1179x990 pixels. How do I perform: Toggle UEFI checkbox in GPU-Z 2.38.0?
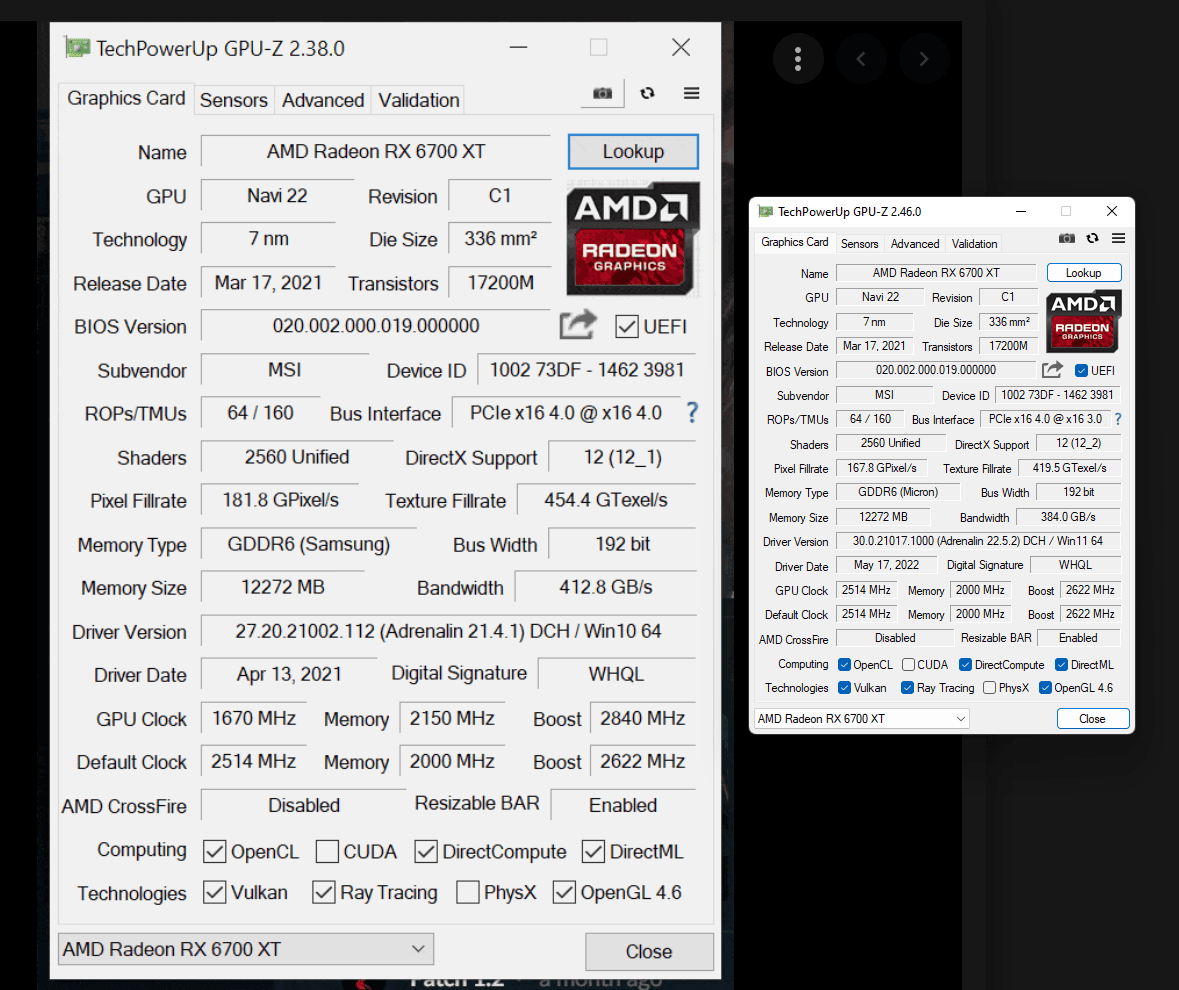coord(627,327)
